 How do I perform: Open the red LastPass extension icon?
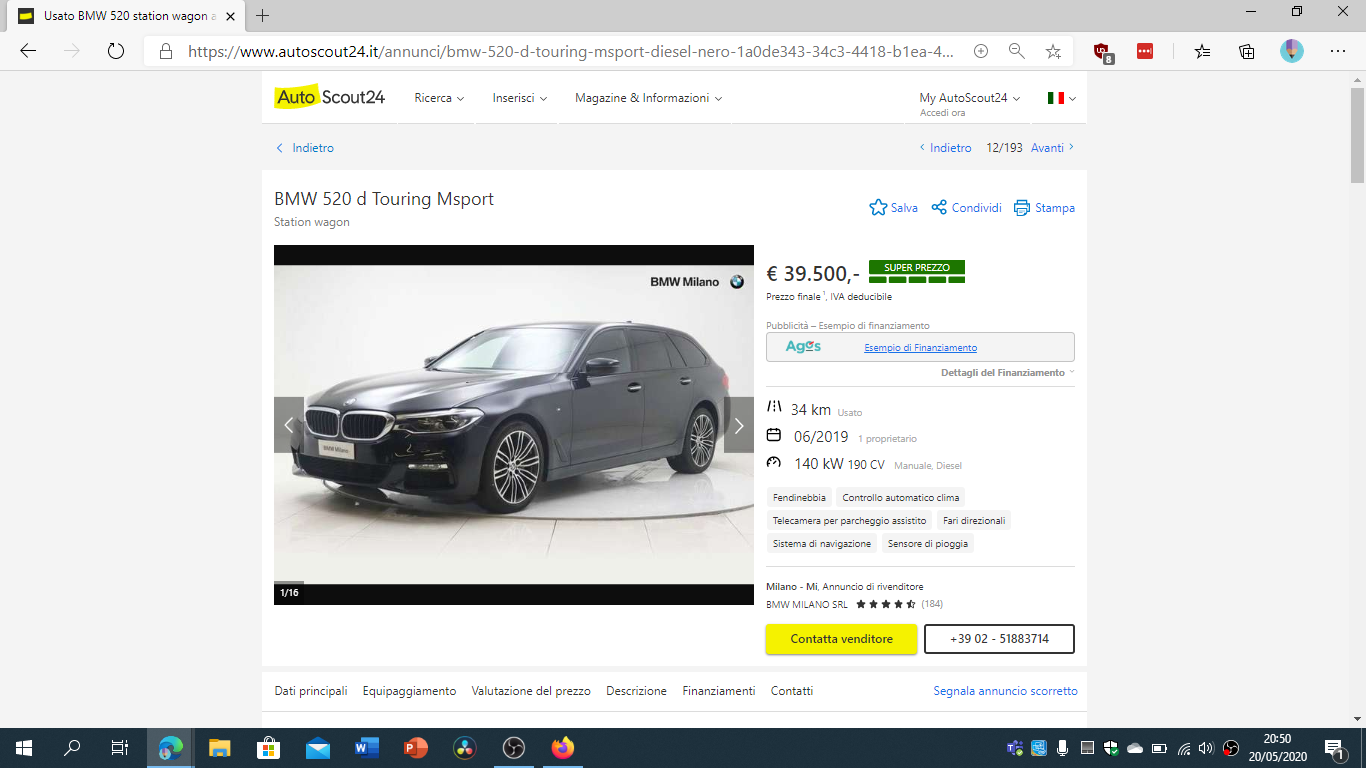1145,51
